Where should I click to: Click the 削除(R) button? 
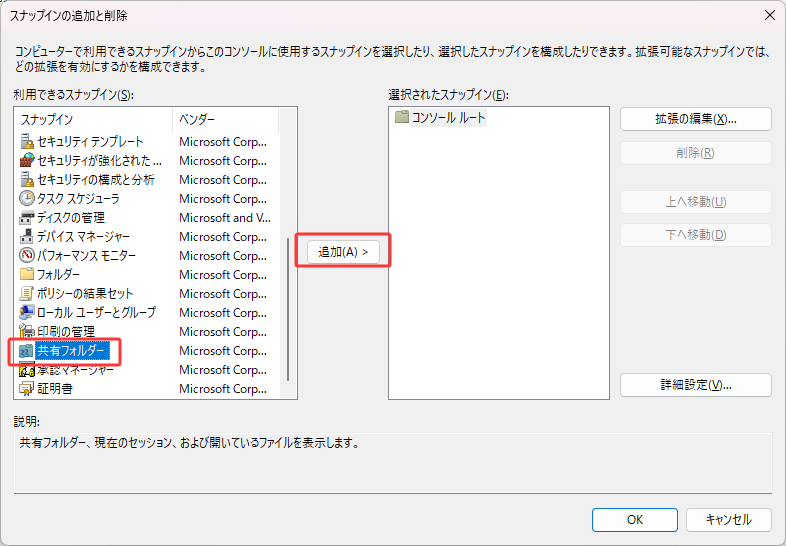point(696,152)
